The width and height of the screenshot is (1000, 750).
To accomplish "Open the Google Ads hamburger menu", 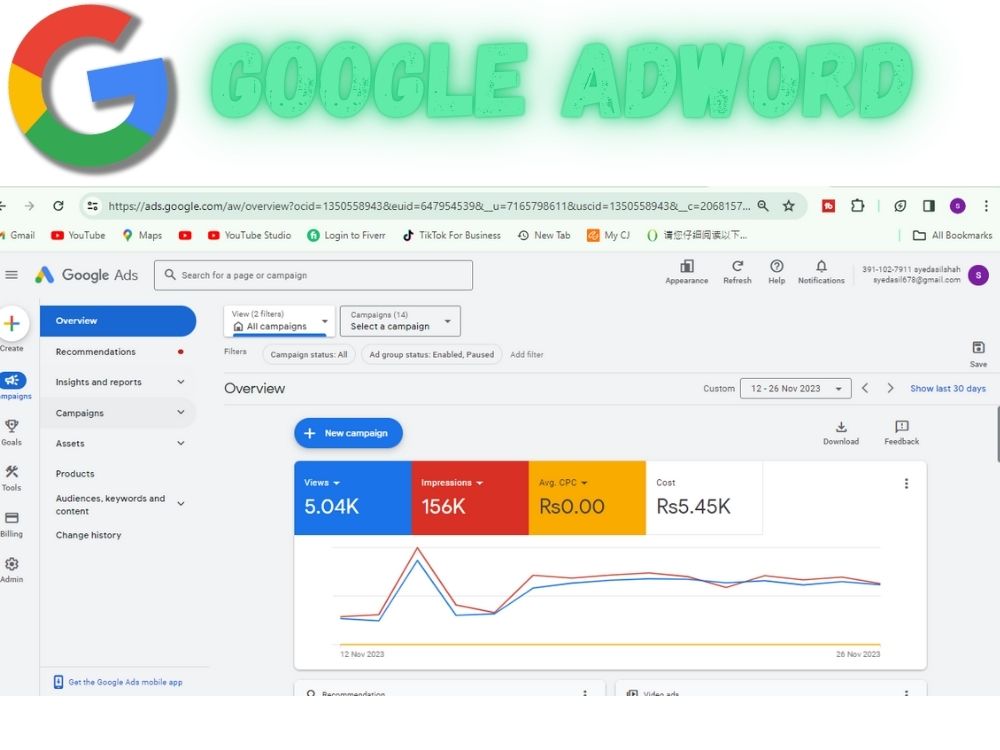I will click(x=11, y=275).
